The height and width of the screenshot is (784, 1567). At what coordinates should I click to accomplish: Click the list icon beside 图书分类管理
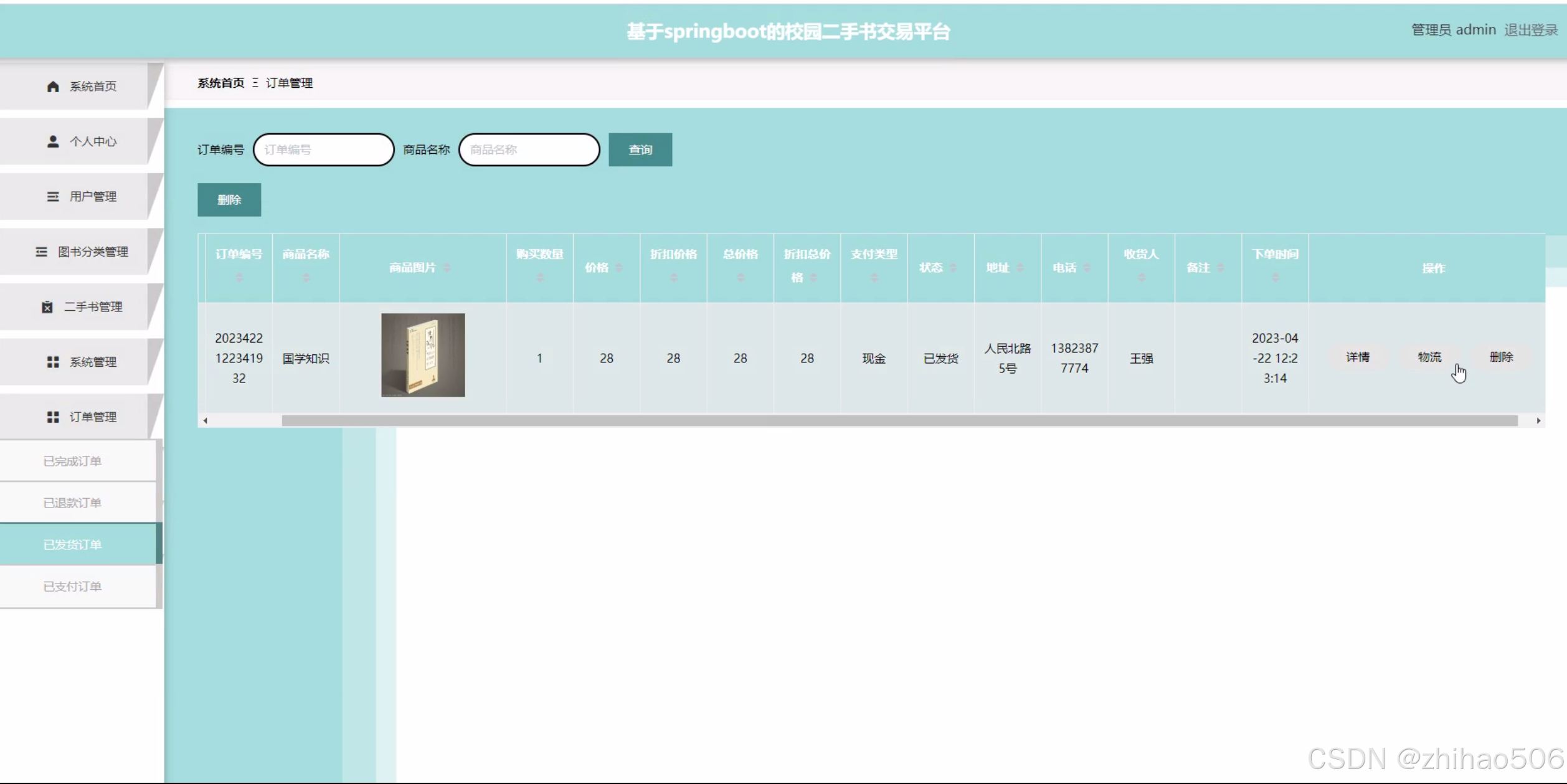41,252
